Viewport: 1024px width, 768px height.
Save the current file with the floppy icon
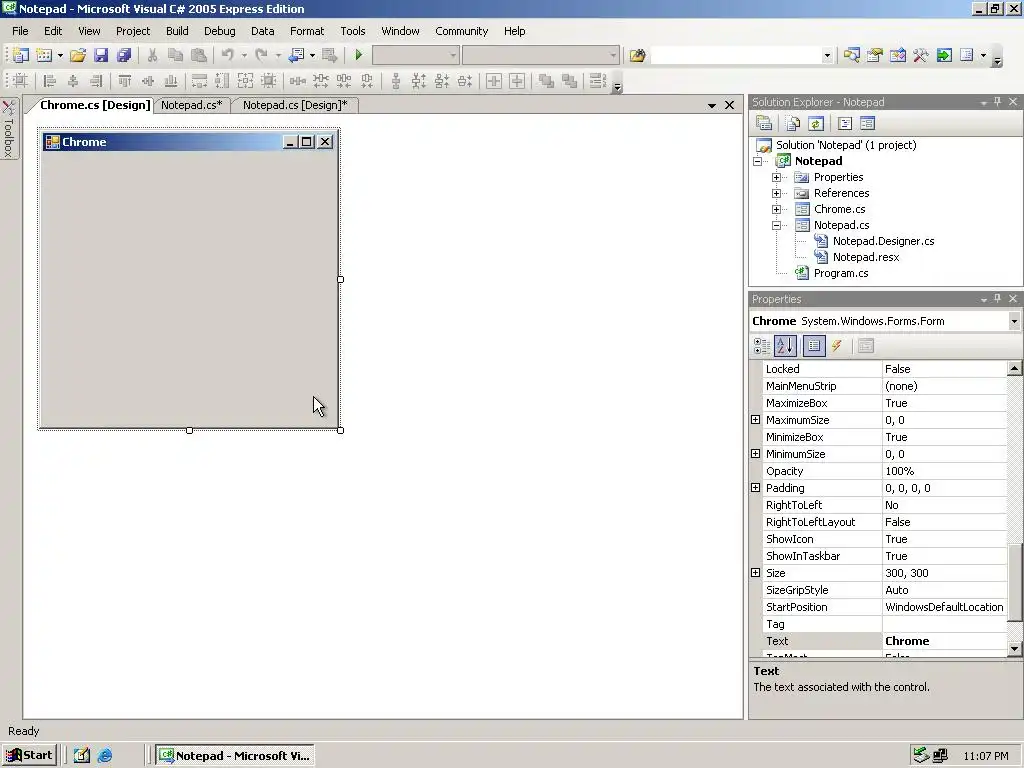[101, 56]
